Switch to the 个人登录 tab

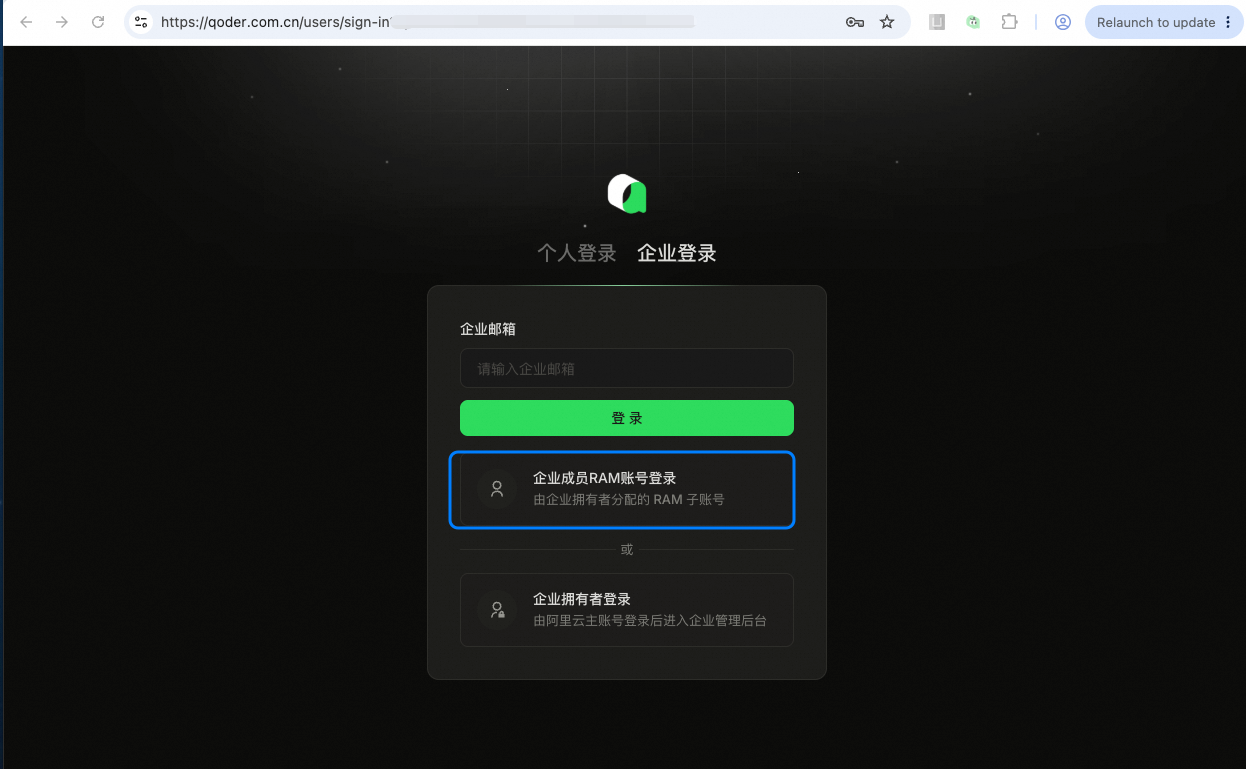[x=577, y=253]
